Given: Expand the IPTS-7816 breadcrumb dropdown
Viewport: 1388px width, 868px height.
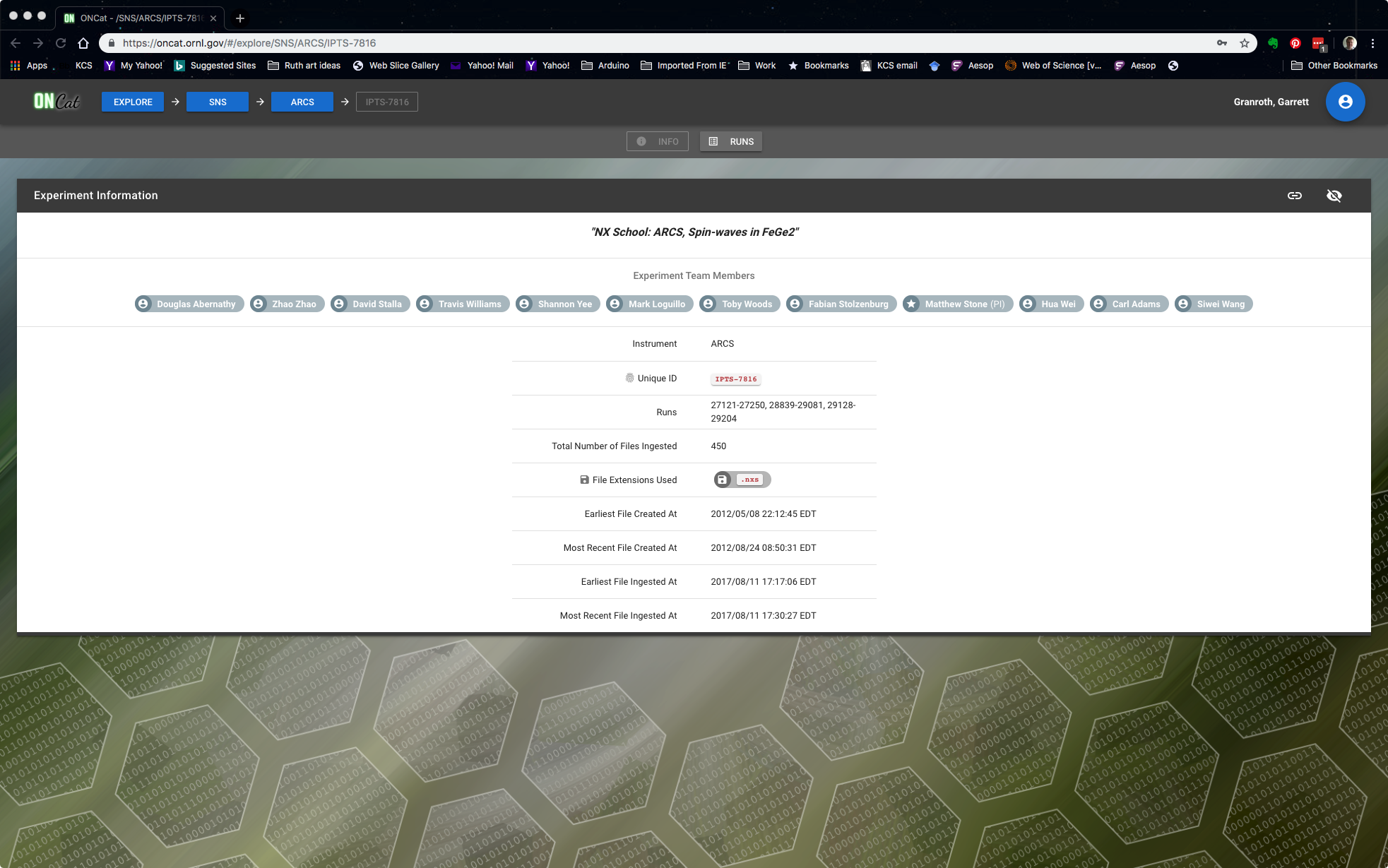Looking at the screenshot, I should [387, 101].
